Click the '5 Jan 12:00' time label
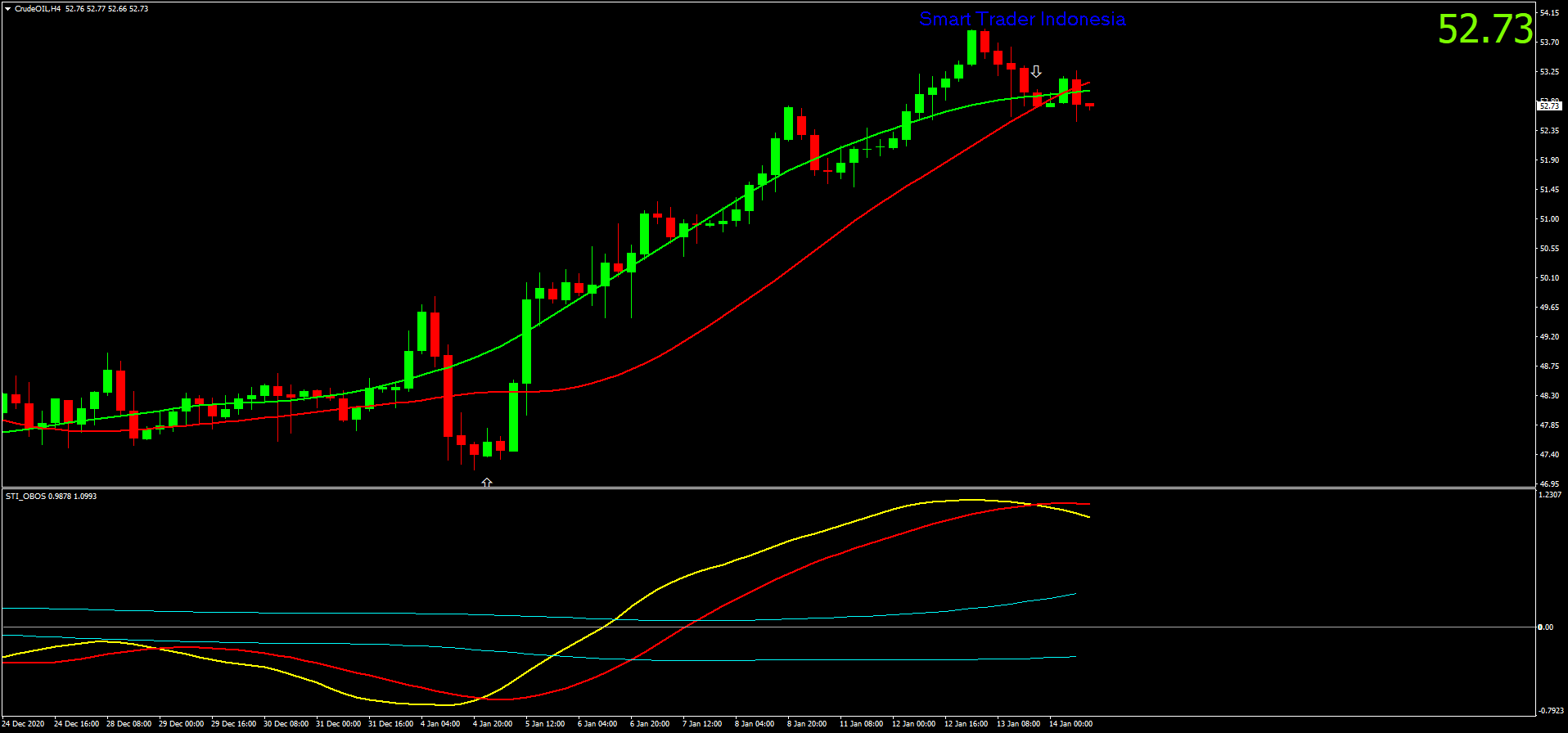Image resolution: width=1568 pixels, height=733 pixels. (545, 724)
